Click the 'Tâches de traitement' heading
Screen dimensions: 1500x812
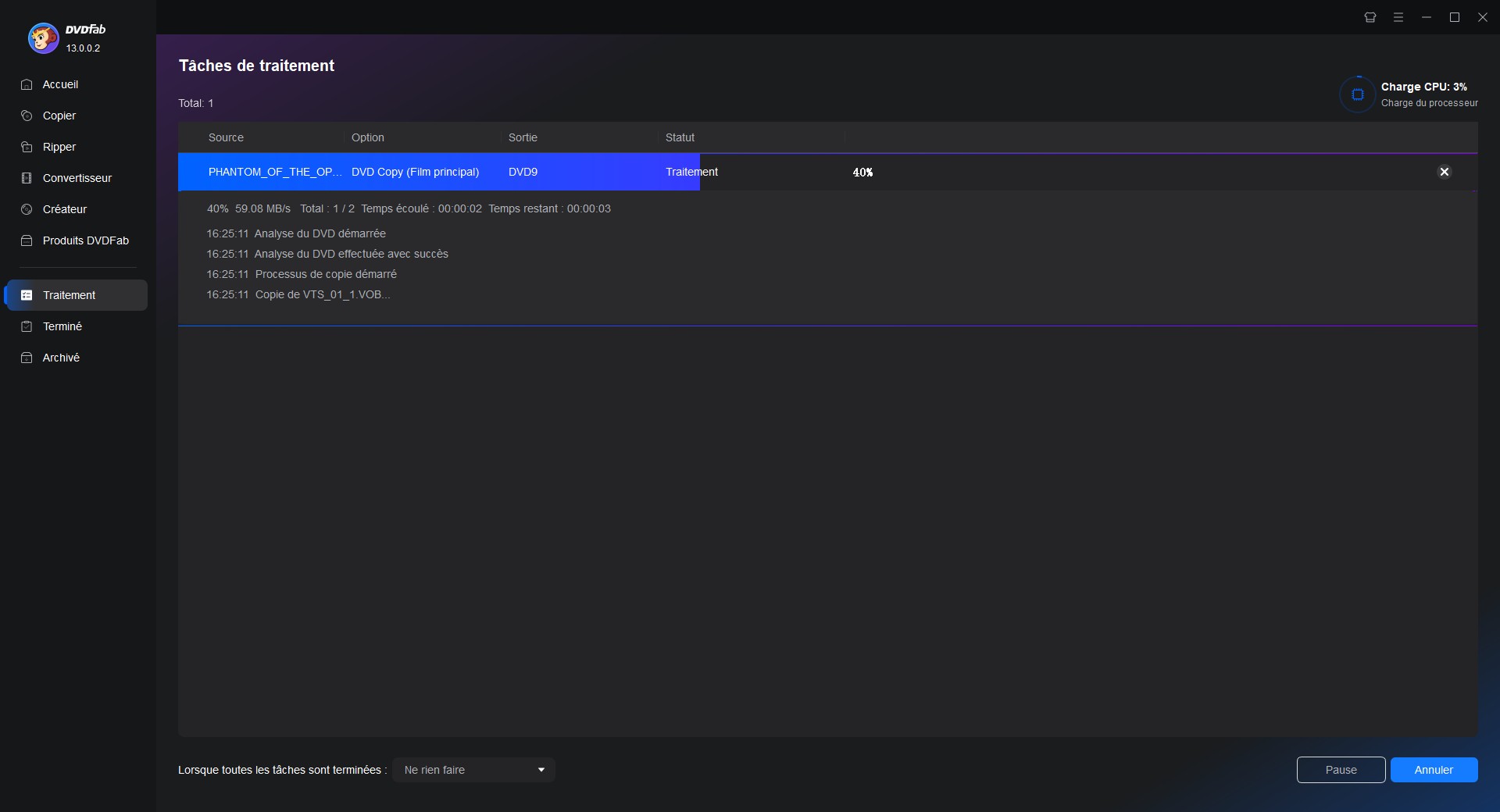(256, 66)
